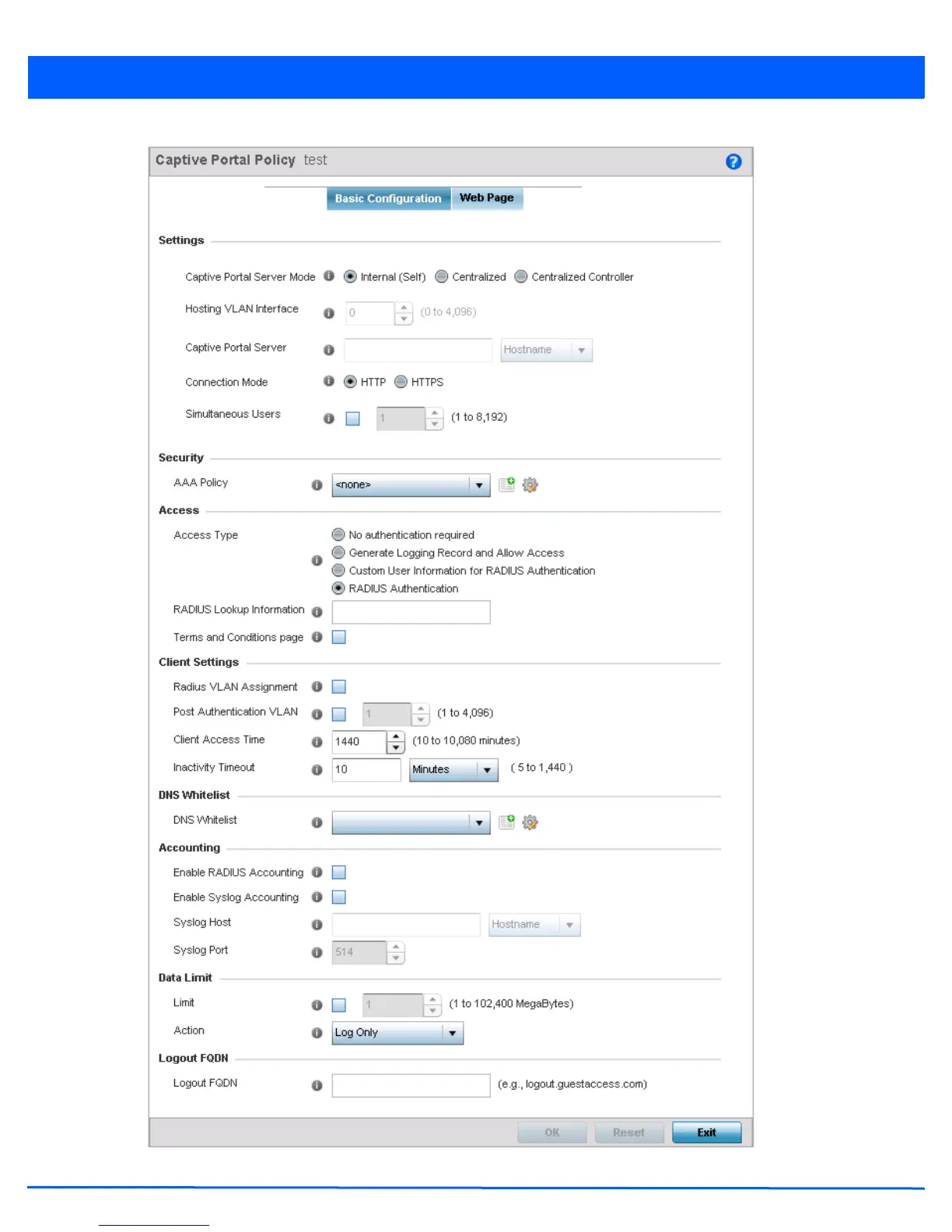Screen dimensions: 952x1232
Task: Open the AAA Policy dropdown
Action: pos(479,485)
